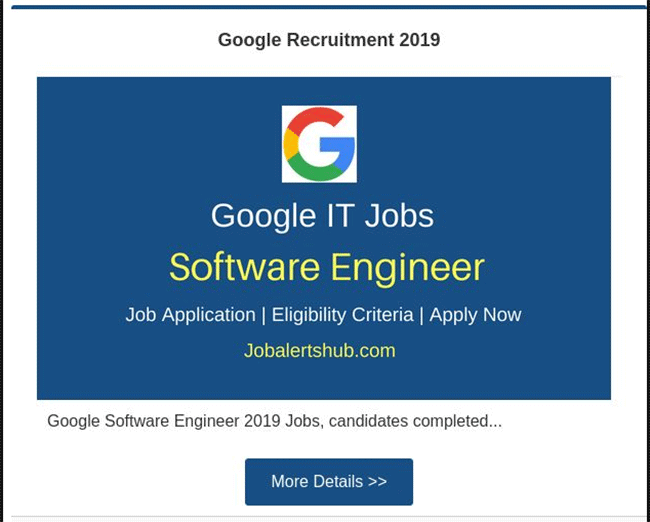This screenshot has width=650, height=522.
Task: Click Apply Now text in banner
Action: (x=475, y=315)
